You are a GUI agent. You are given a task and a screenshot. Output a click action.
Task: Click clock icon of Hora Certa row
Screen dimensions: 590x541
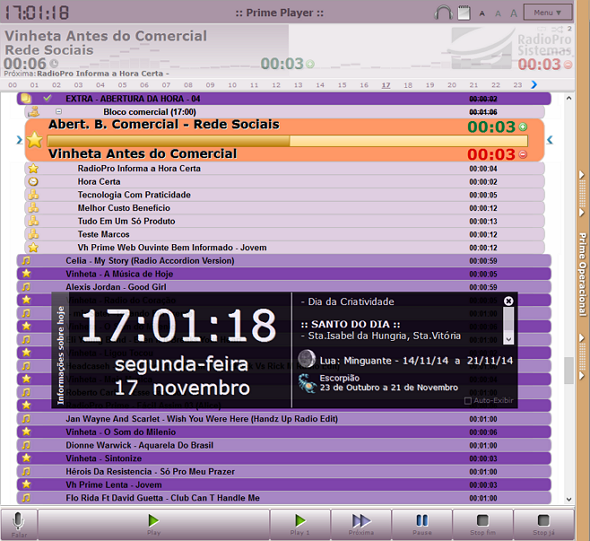click(x=33, y=182)
